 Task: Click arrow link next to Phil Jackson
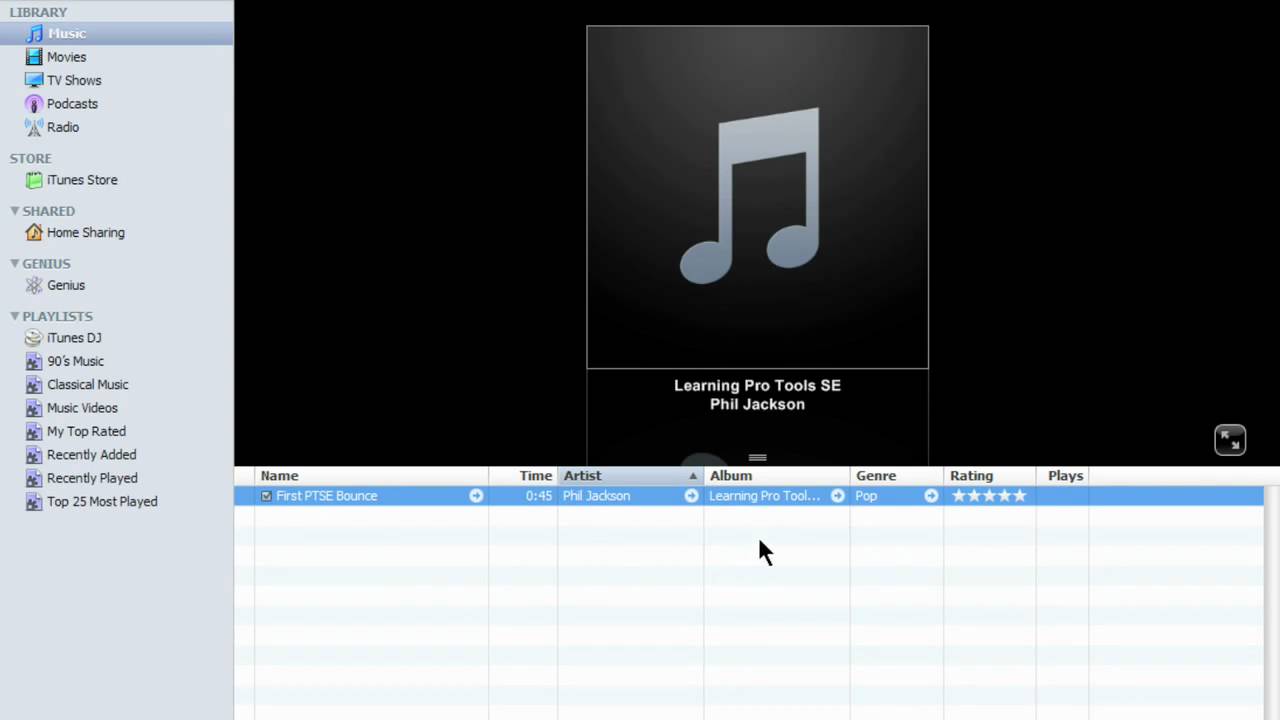[691, 496]
